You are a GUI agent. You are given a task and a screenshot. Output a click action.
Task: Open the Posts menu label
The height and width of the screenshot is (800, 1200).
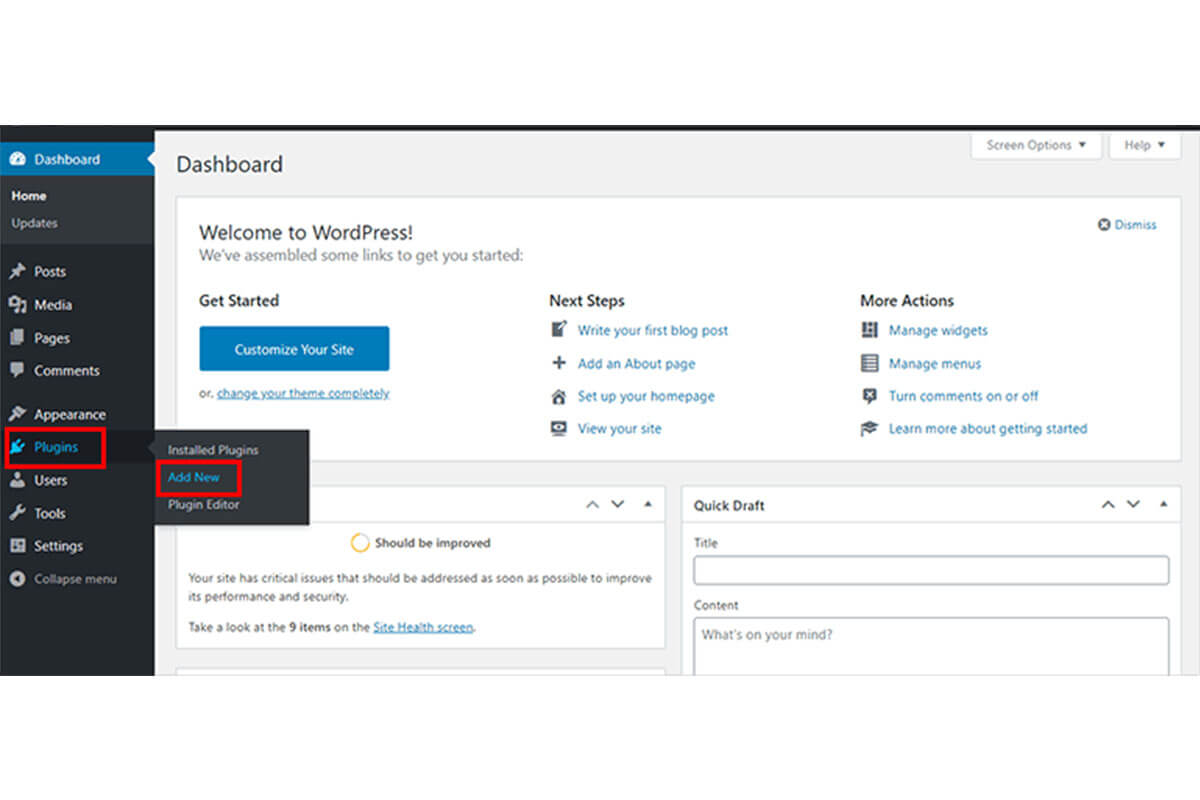click(50, 271)
